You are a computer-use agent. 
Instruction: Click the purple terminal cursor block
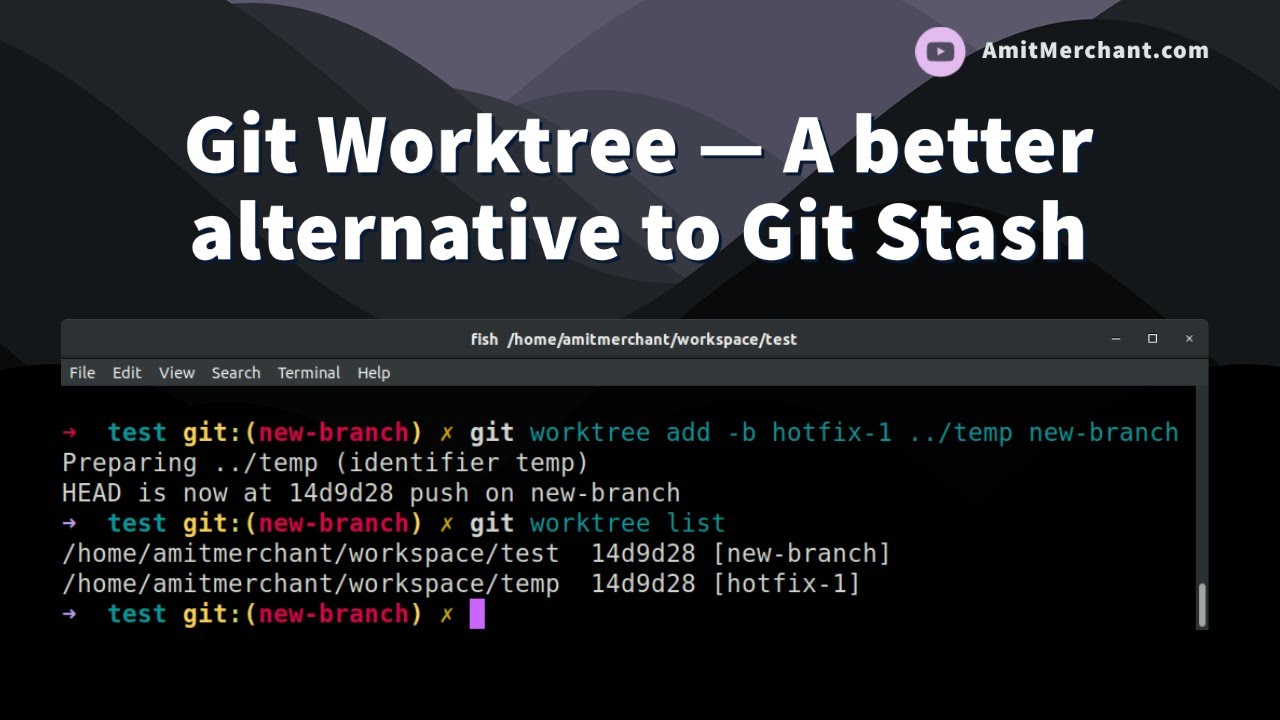tap(477, 614)
